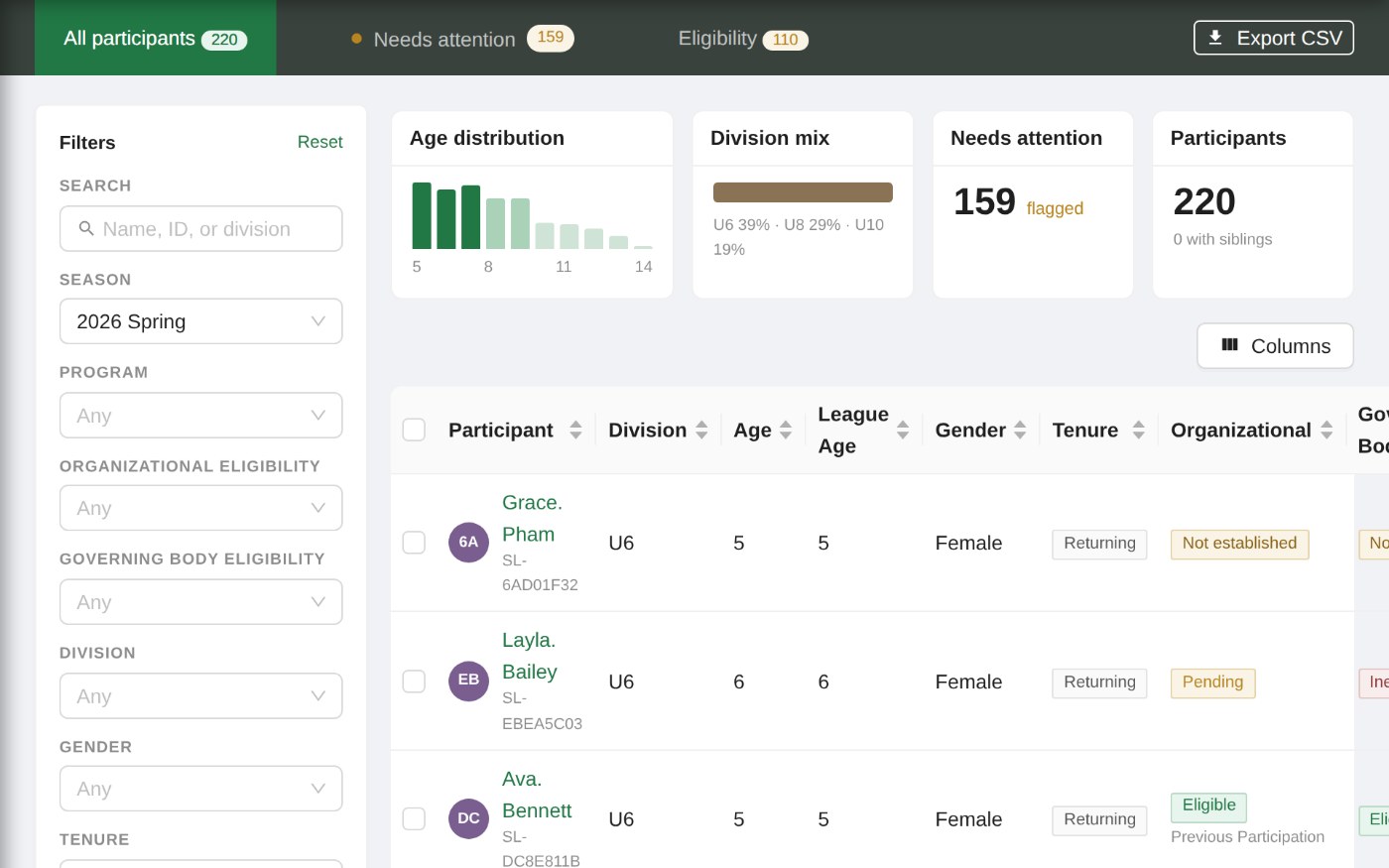The width and height of the screenshot is (1389, 868).
Task: Open the Program filter dropdown
Action: click(201, 416)
